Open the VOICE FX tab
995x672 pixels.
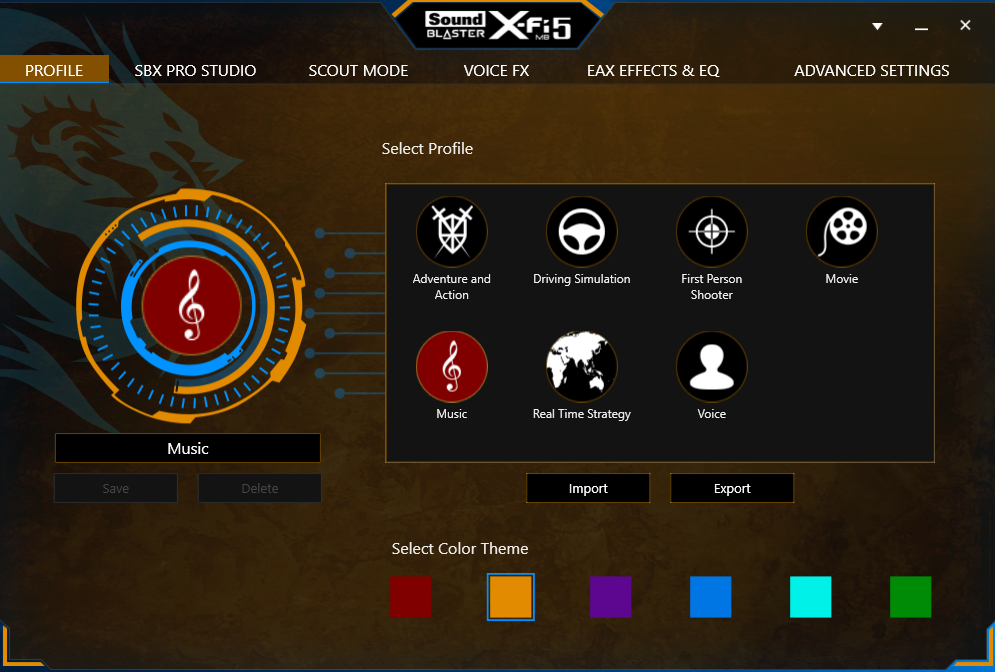pos(496,70)
